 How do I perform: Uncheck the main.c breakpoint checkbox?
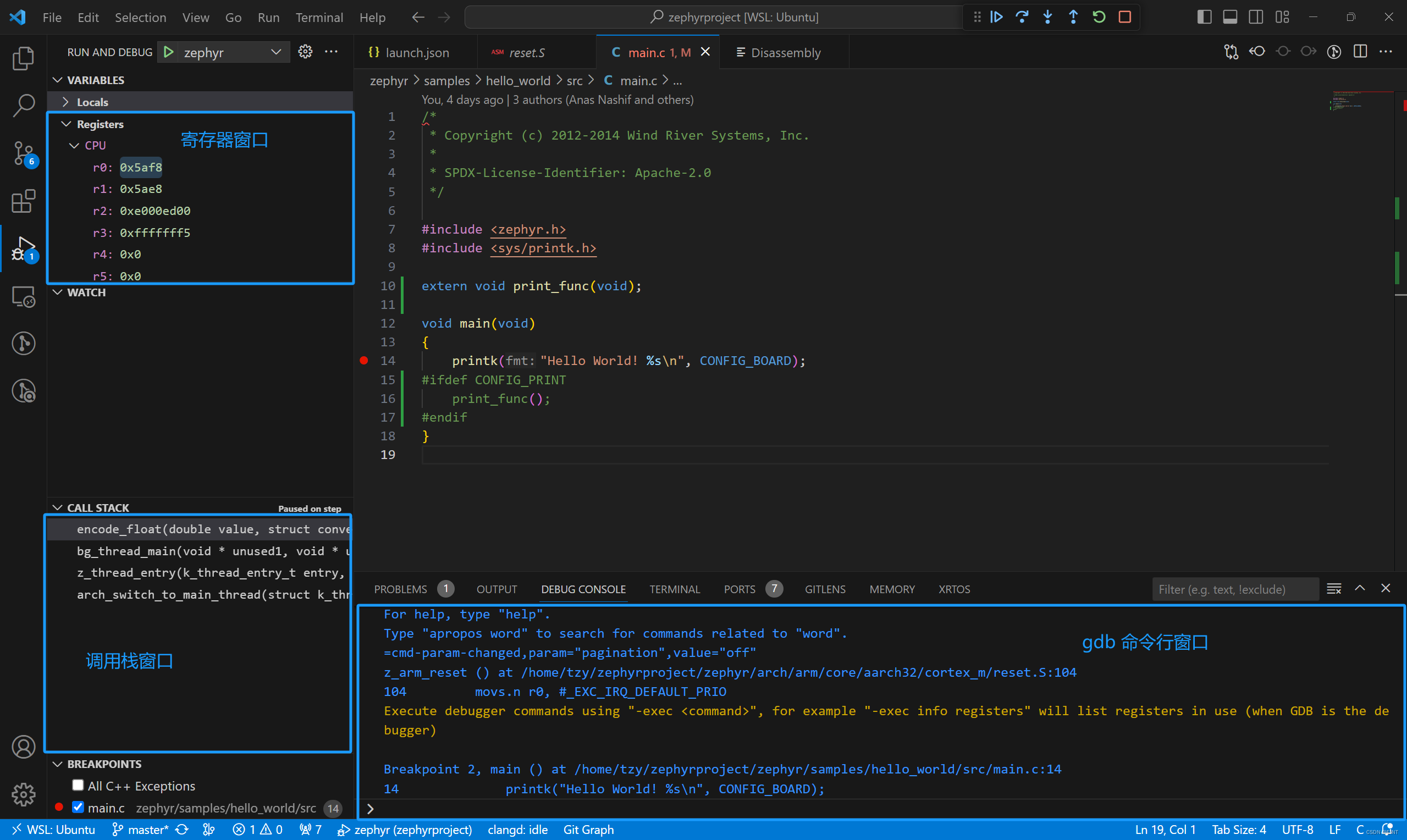pyautogui.click(x=78, y=807)
